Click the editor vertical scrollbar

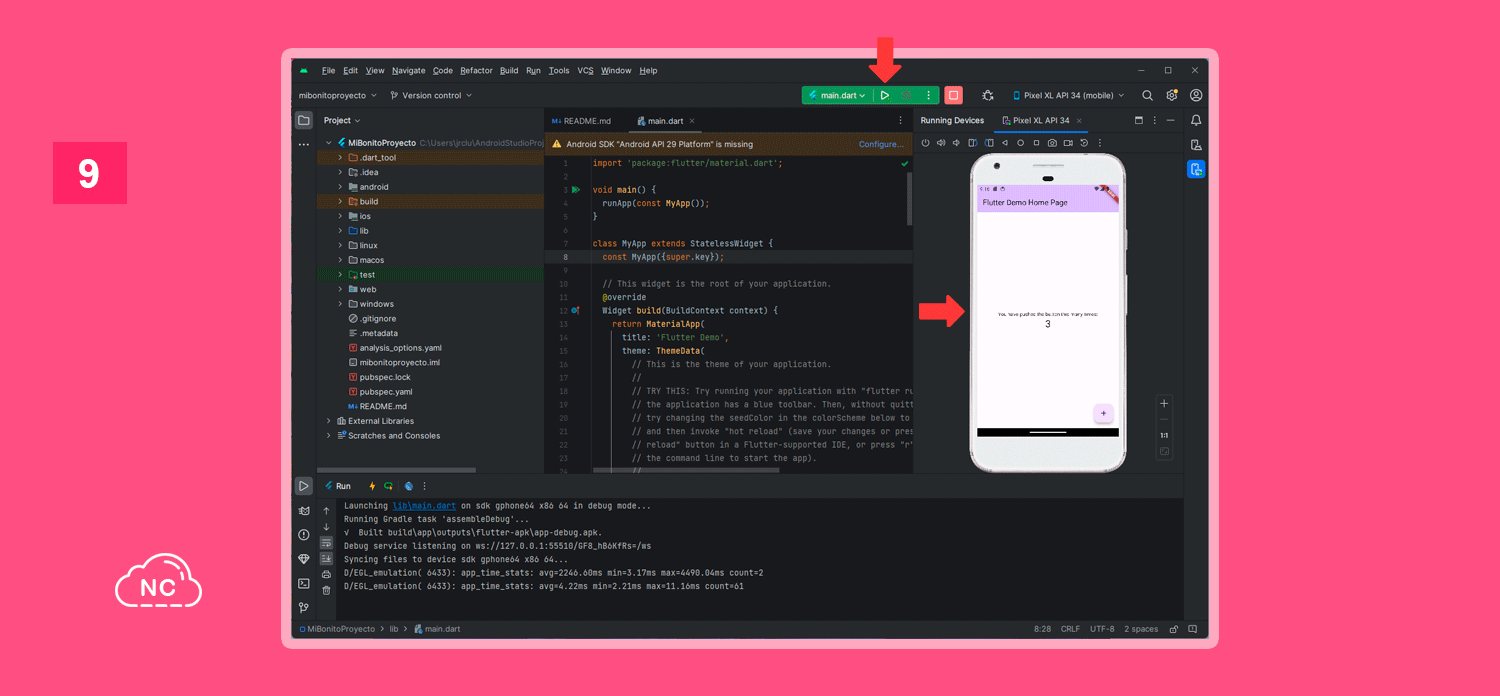point(909,198)
